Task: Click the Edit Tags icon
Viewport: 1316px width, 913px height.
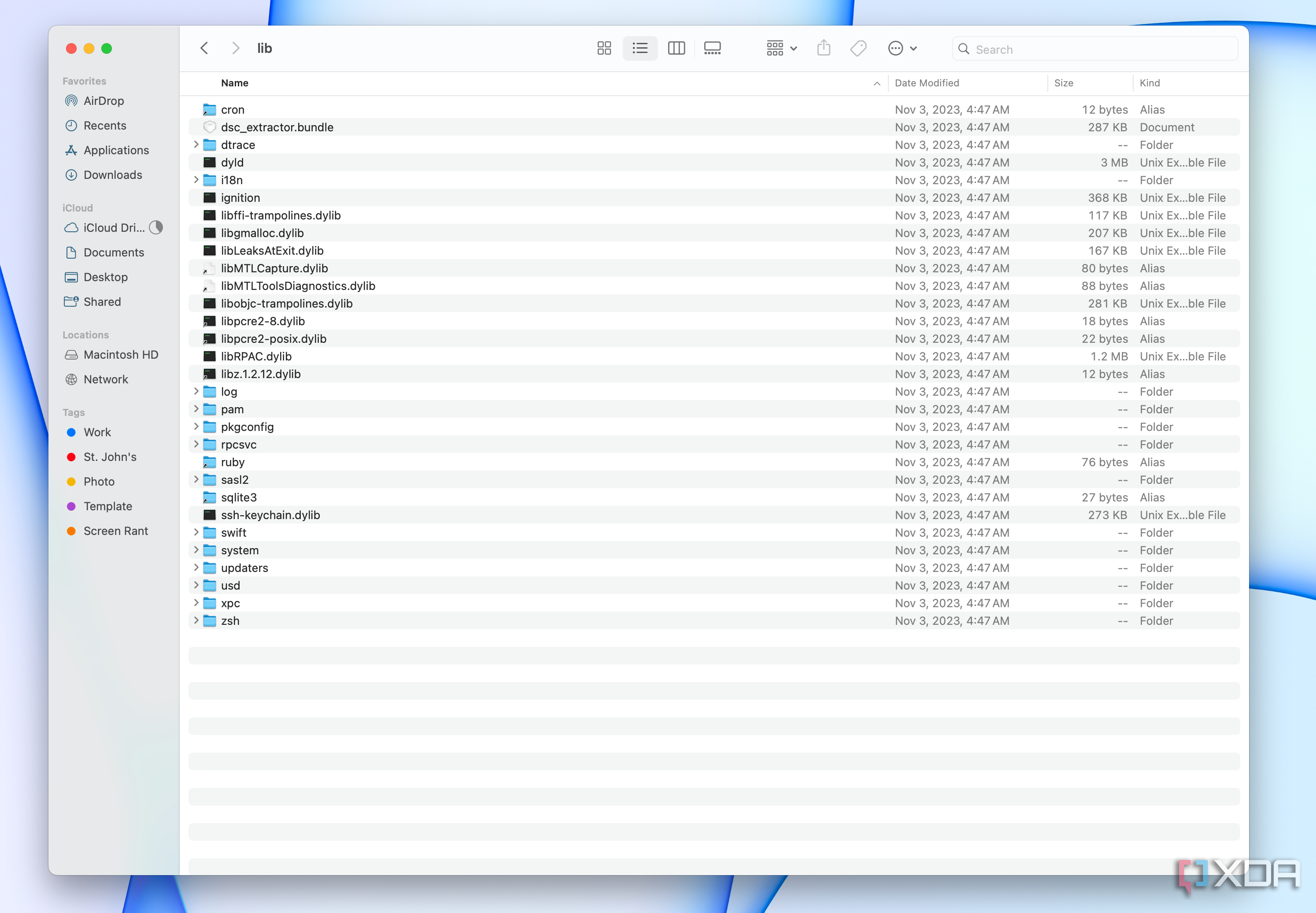Action: (x=858, y=48)
